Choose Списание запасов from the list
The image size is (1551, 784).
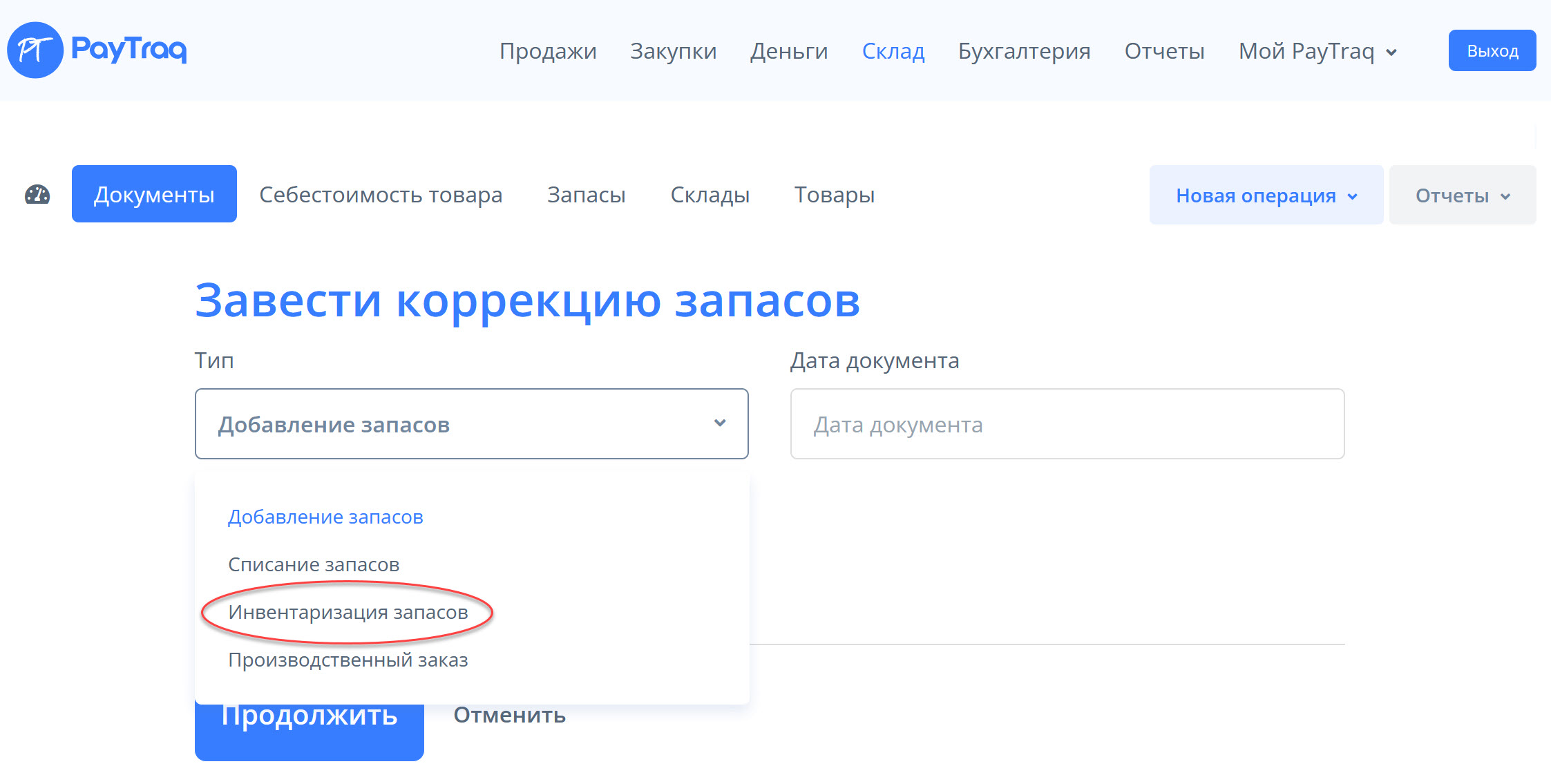pos(314,564)
